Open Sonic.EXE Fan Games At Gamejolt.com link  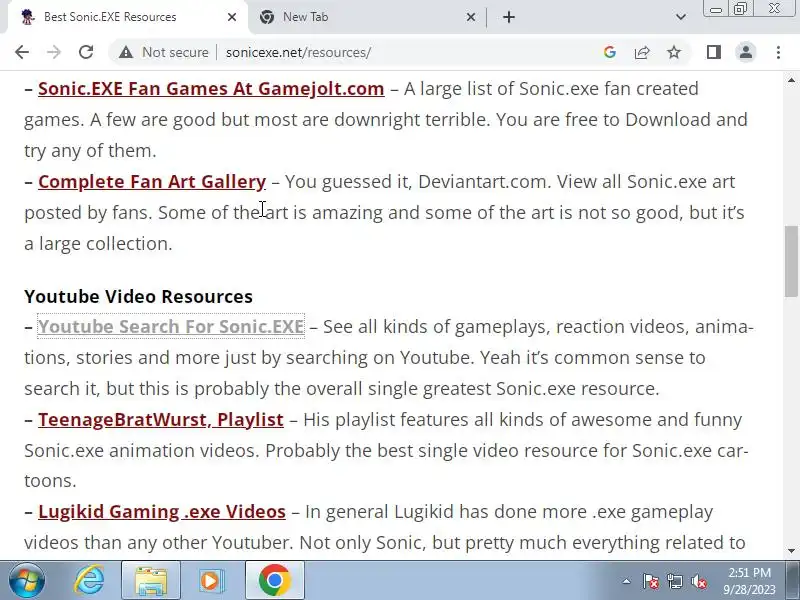tap(211, 88)
